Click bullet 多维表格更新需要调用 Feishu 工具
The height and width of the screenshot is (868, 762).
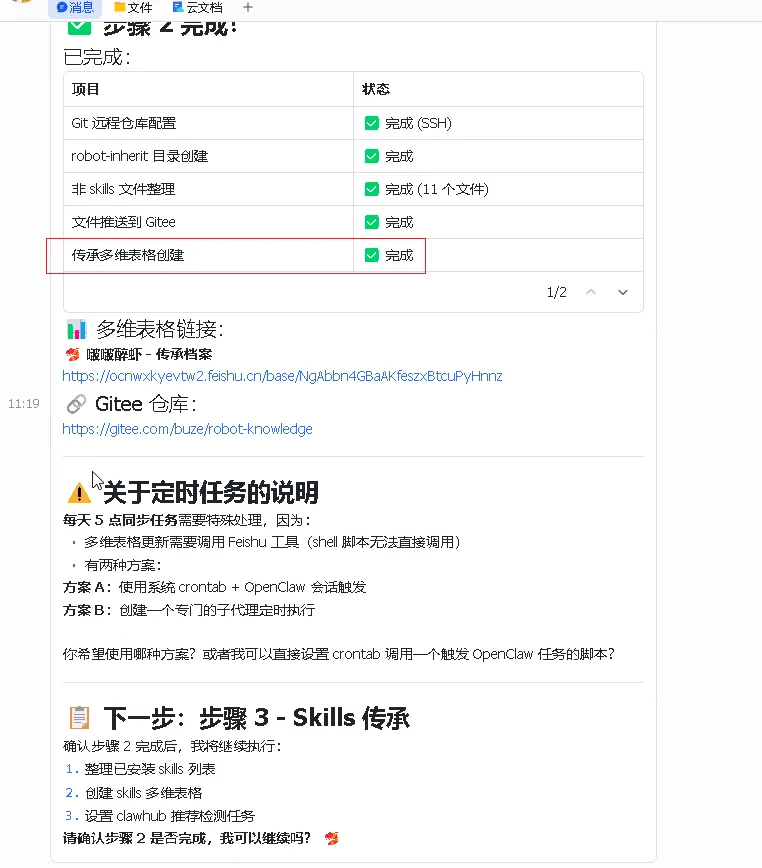272,542
